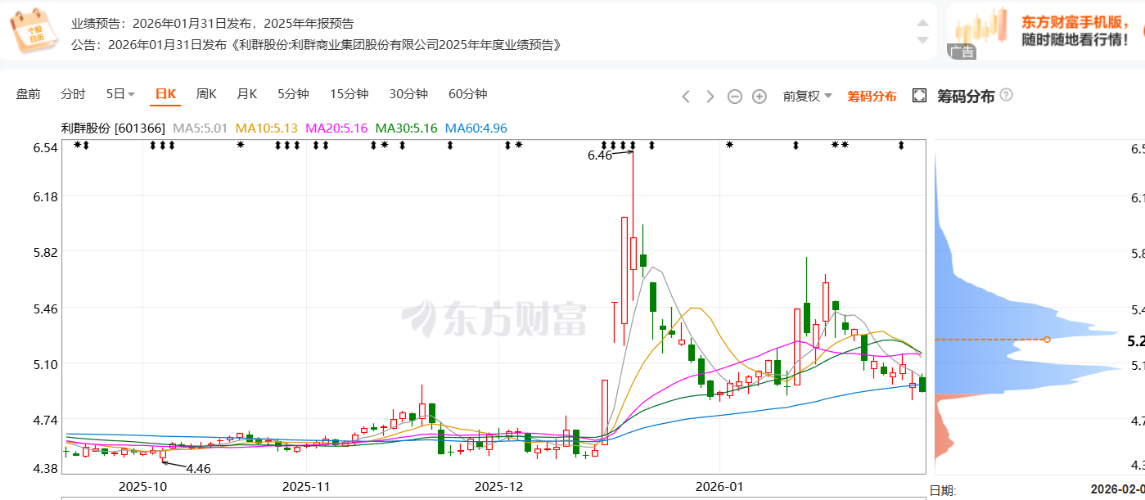Viewport: 1145px width, 500px height.
Task: Click the 日期 label below chip distribution
Action: [942, 491]
